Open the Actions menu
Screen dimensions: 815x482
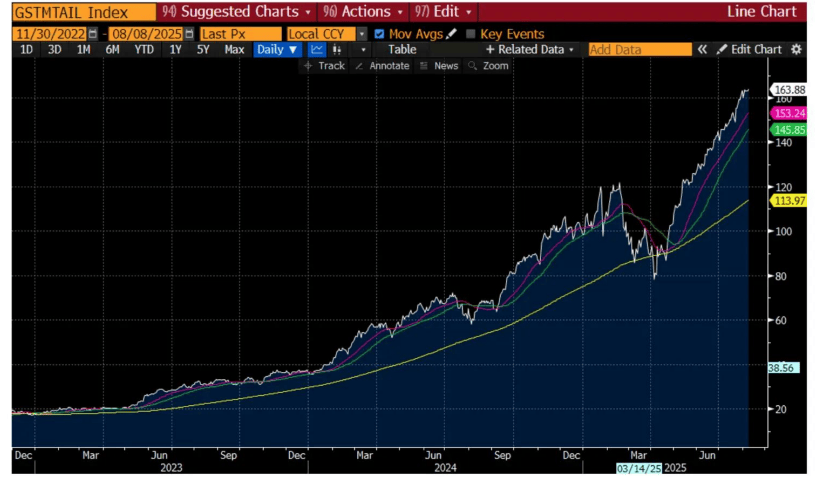tap(363, 11)
